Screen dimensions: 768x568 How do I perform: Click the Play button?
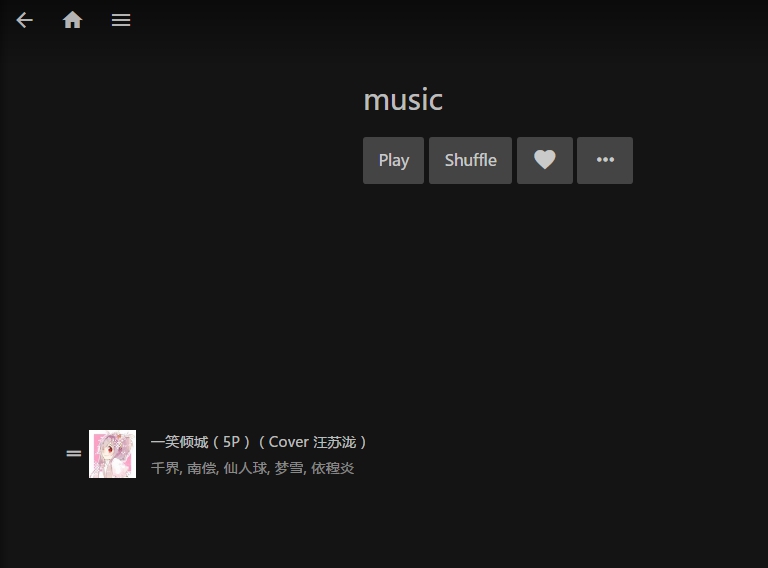pos(393,160)
